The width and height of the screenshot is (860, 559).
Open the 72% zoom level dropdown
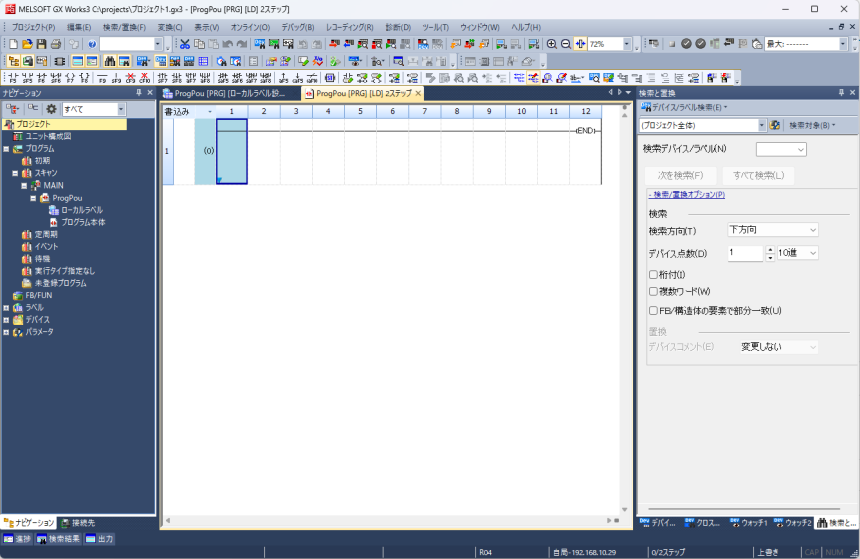[x=627, y=45]
